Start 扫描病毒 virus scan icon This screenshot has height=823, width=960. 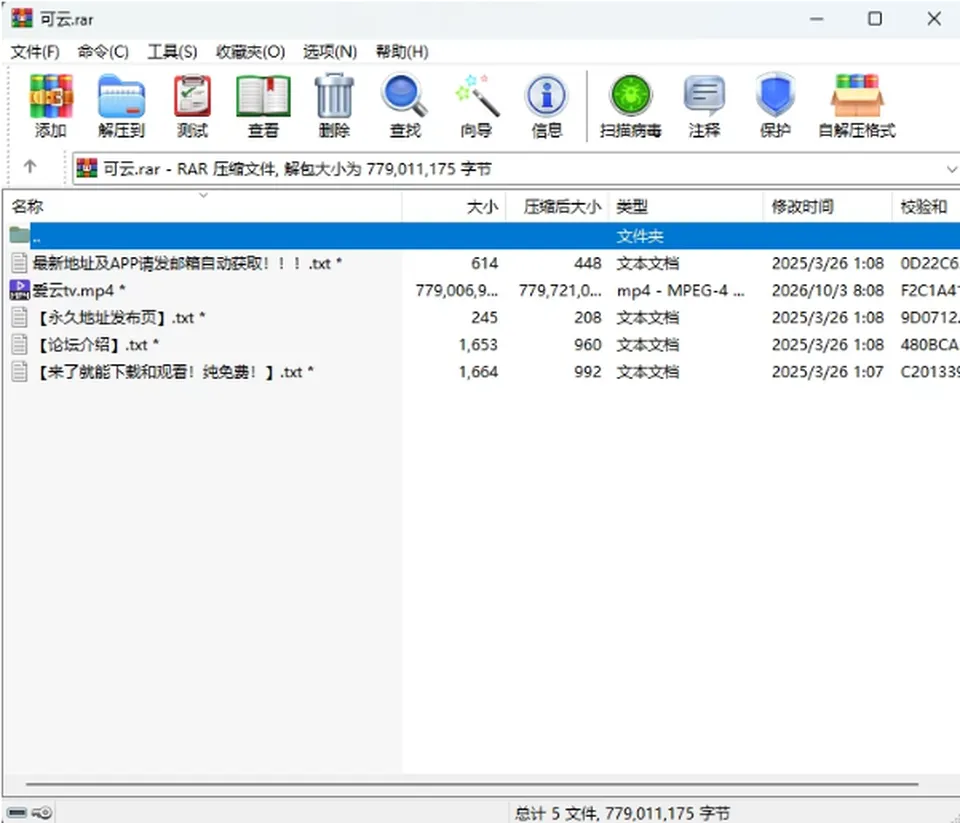click(631, 96)
